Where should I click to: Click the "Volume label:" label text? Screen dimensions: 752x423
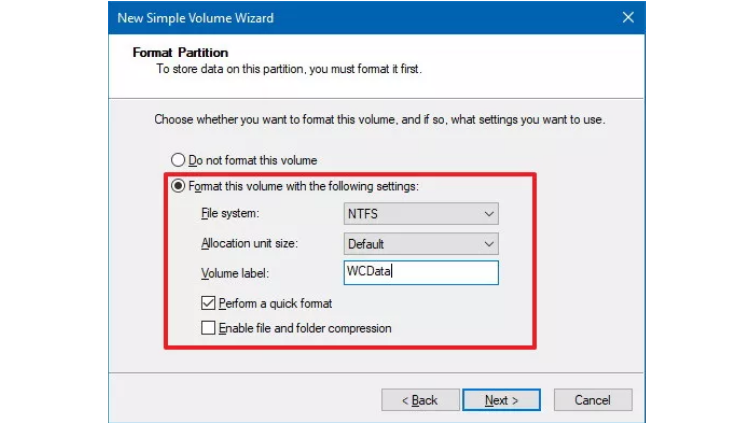tap(237, 273)
